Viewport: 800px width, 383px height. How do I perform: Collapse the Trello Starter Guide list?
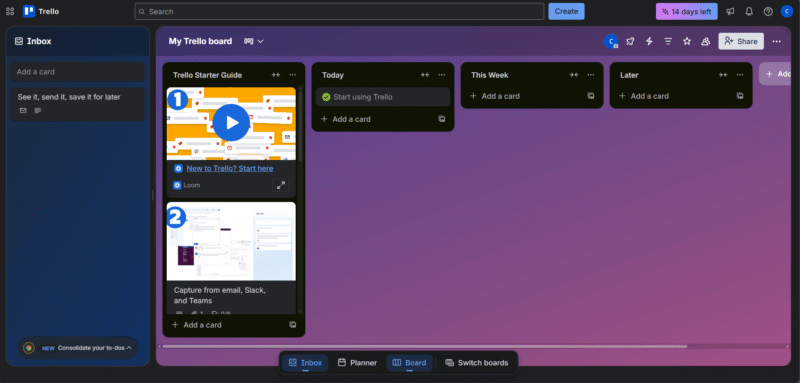pos(276,75)
